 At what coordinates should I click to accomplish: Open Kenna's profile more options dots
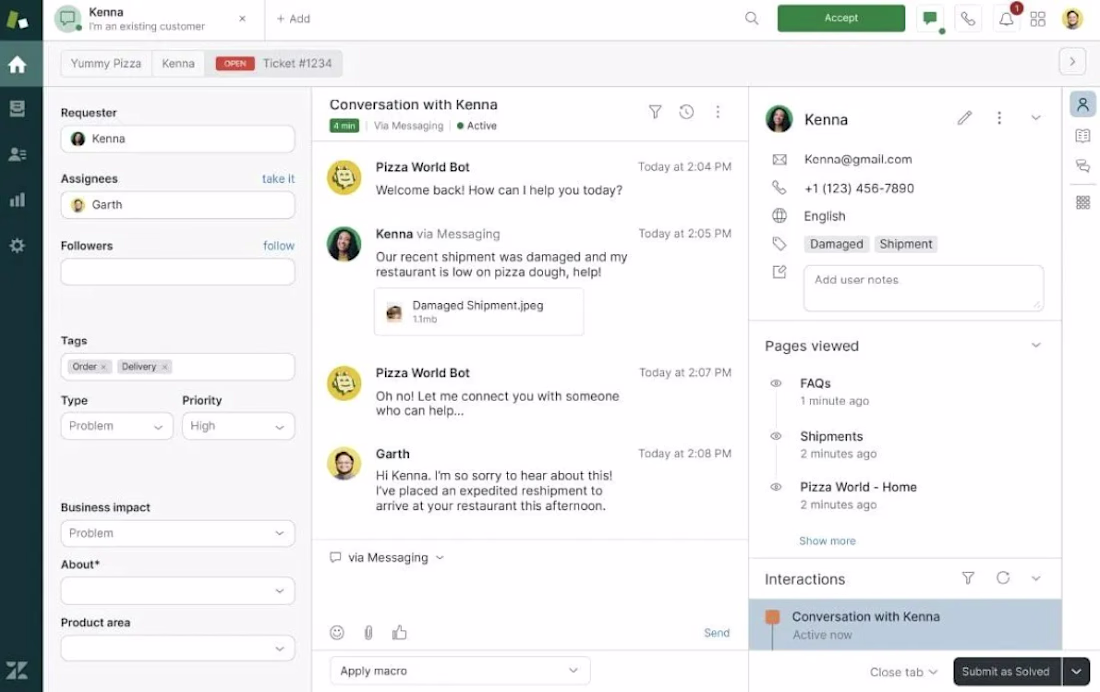pyautogui.click(x=999, y=118)
